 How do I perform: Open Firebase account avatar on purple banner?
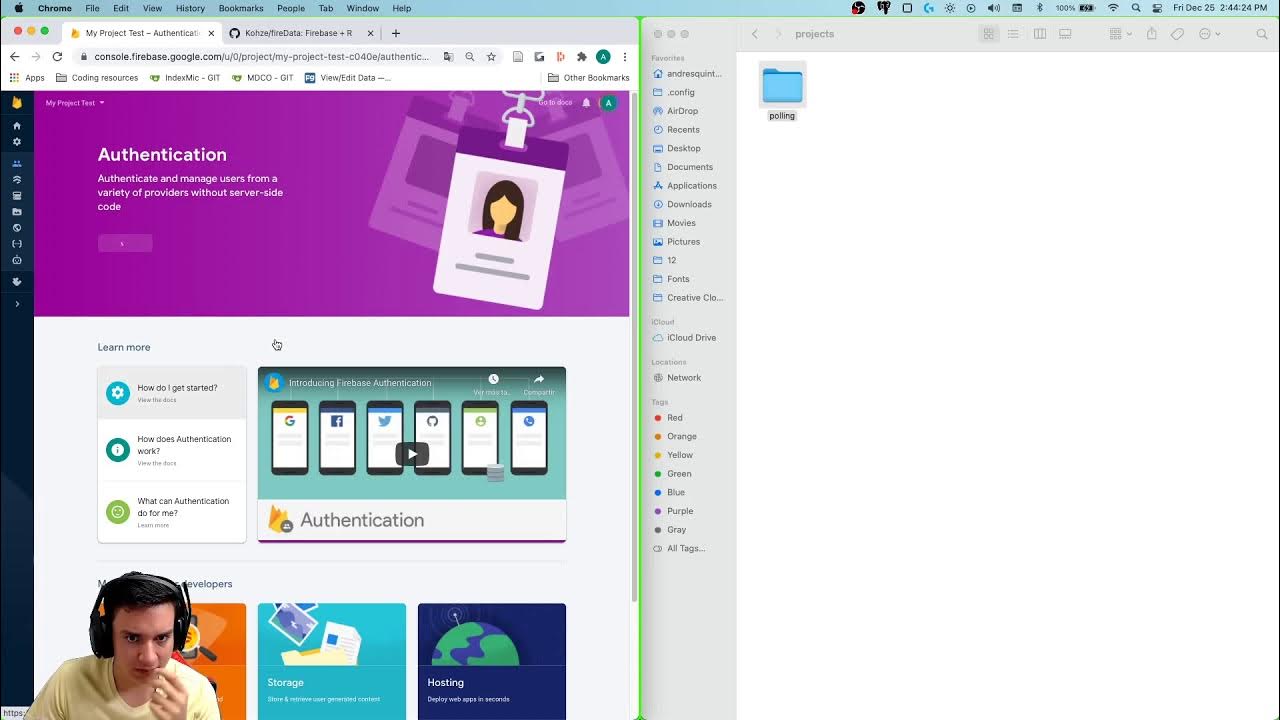click(x=608, y=103)
